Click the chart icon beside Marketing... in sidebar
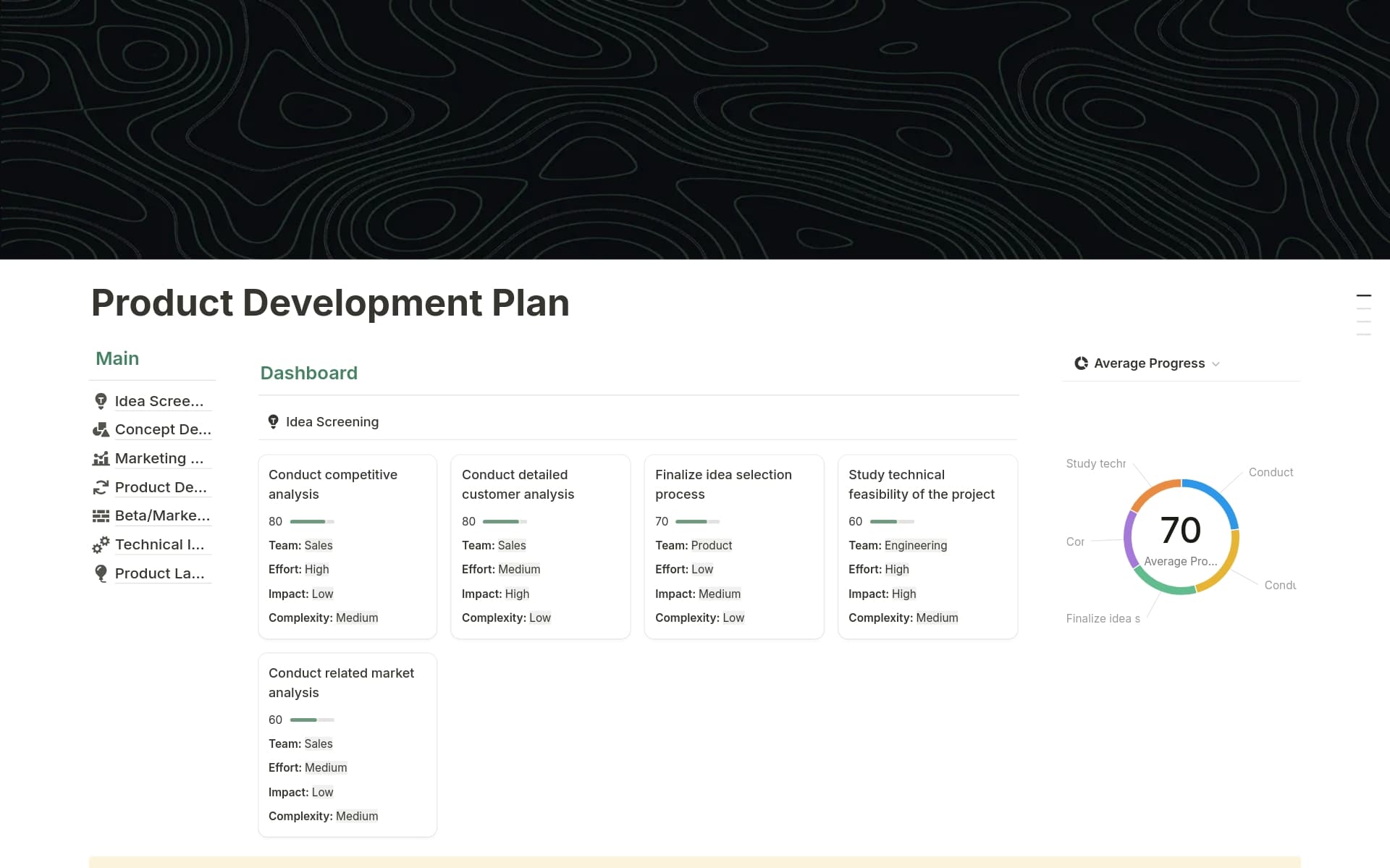The width and height of the screenshot is (1390, 868). (x=101, y=458)
